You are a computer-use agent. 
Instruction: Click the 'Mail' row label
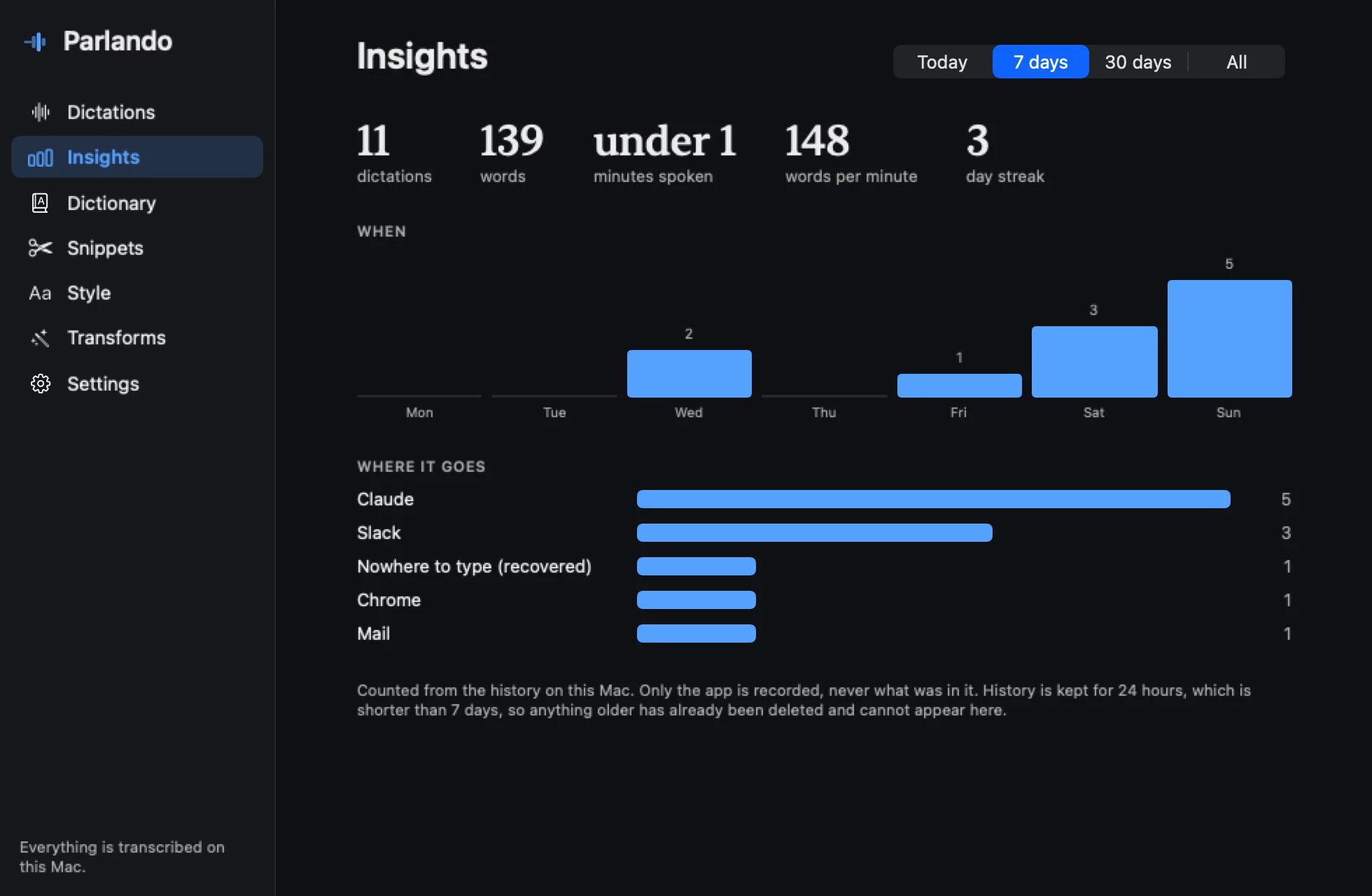373,633
